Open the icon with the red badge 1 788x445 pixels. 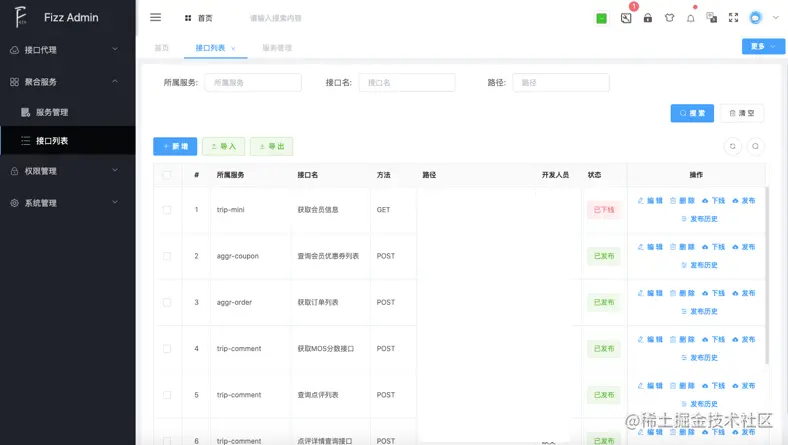tap(626, 18)
